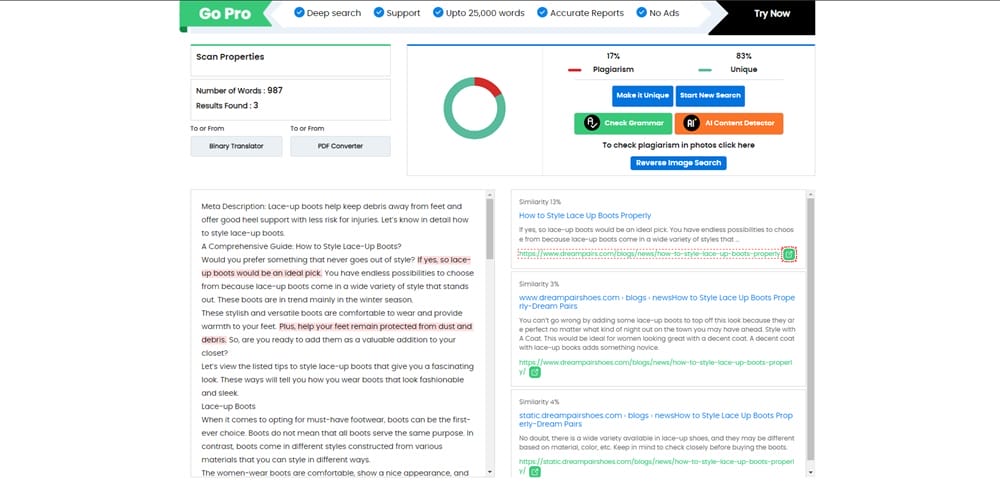Click the plagiarism donut chart

click(474, 108)
